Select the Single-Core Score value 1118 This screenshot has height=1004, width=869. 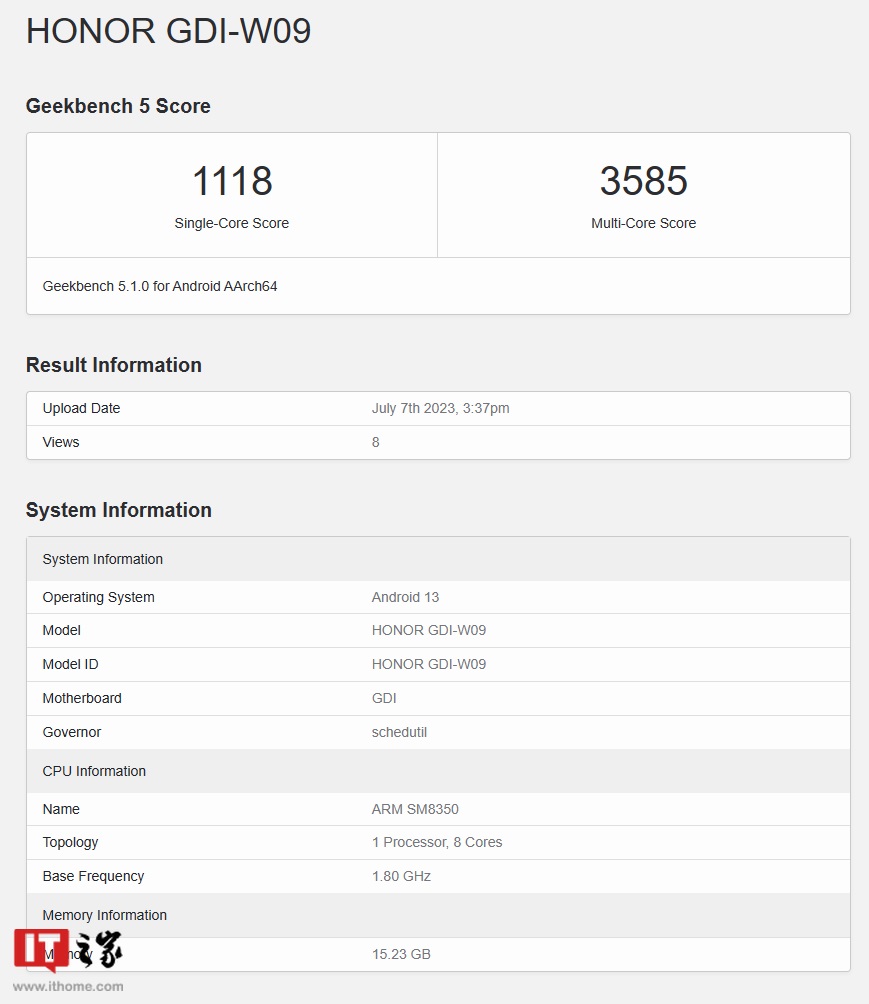(x=233, y=181)
